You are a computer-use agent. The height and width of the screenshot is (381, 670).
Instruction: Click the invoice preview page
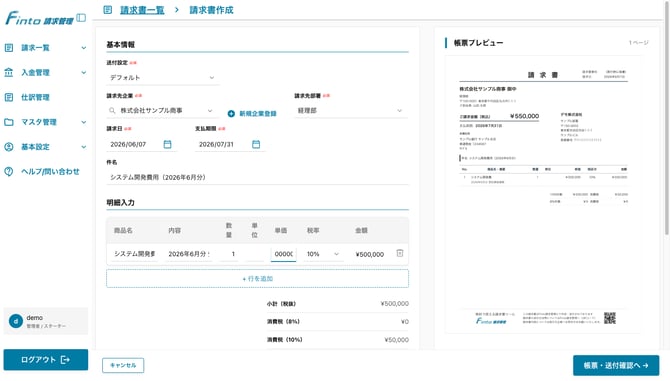click(543, 194)
